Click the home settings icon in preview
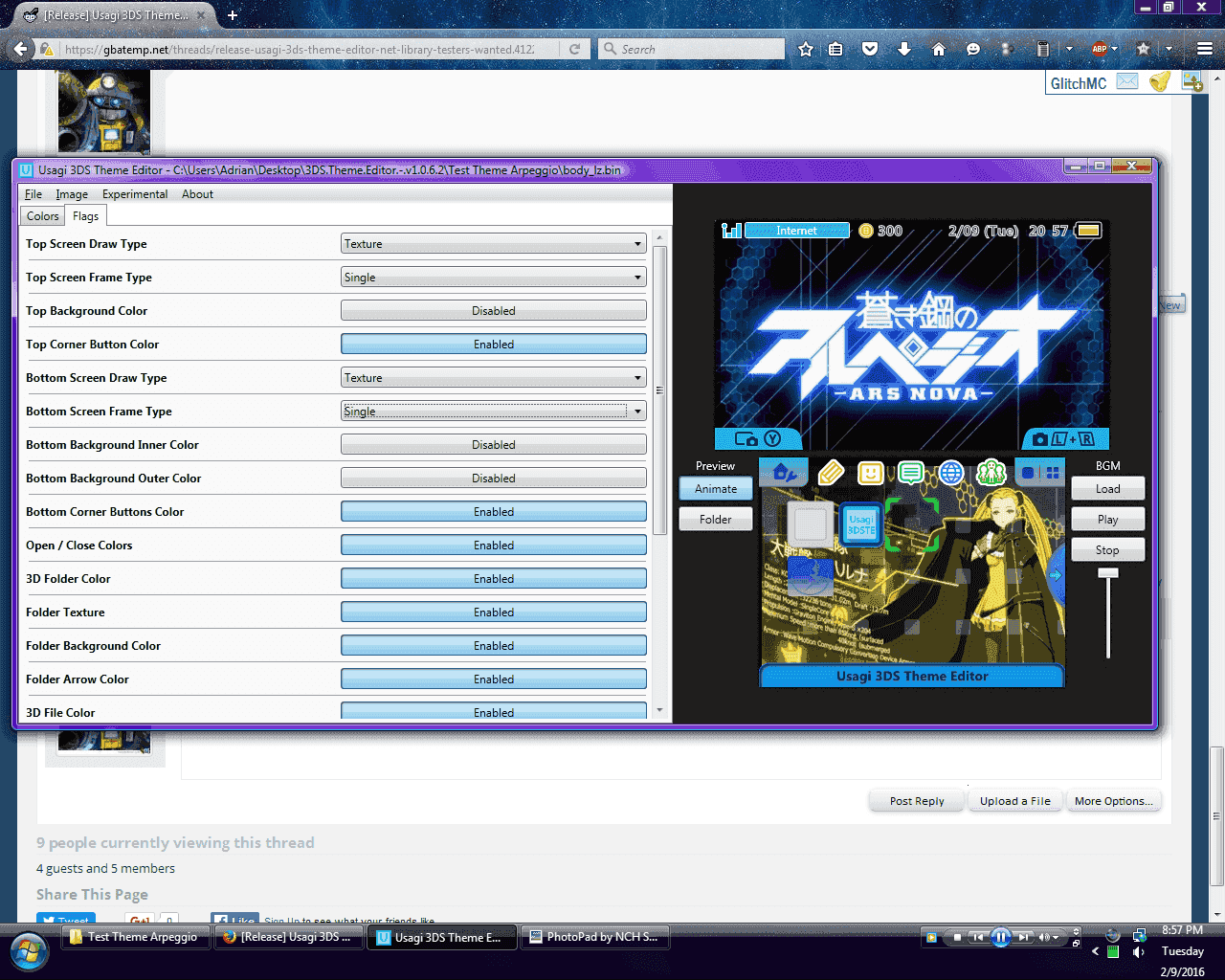Image resolution: width=1225 pixels, height=980 pixels. coord(784,472)
